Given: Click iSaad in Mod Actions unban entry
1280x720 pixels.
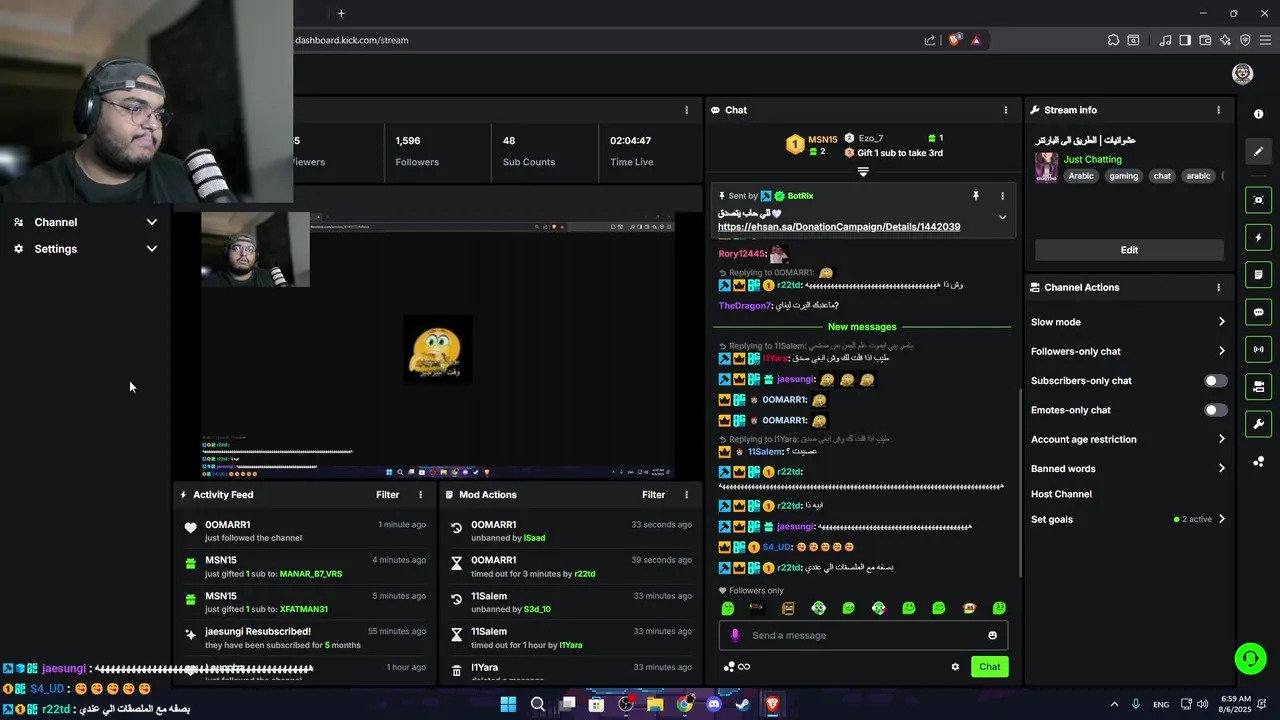Looking at the screenshot, I should [x=534, y=538].
